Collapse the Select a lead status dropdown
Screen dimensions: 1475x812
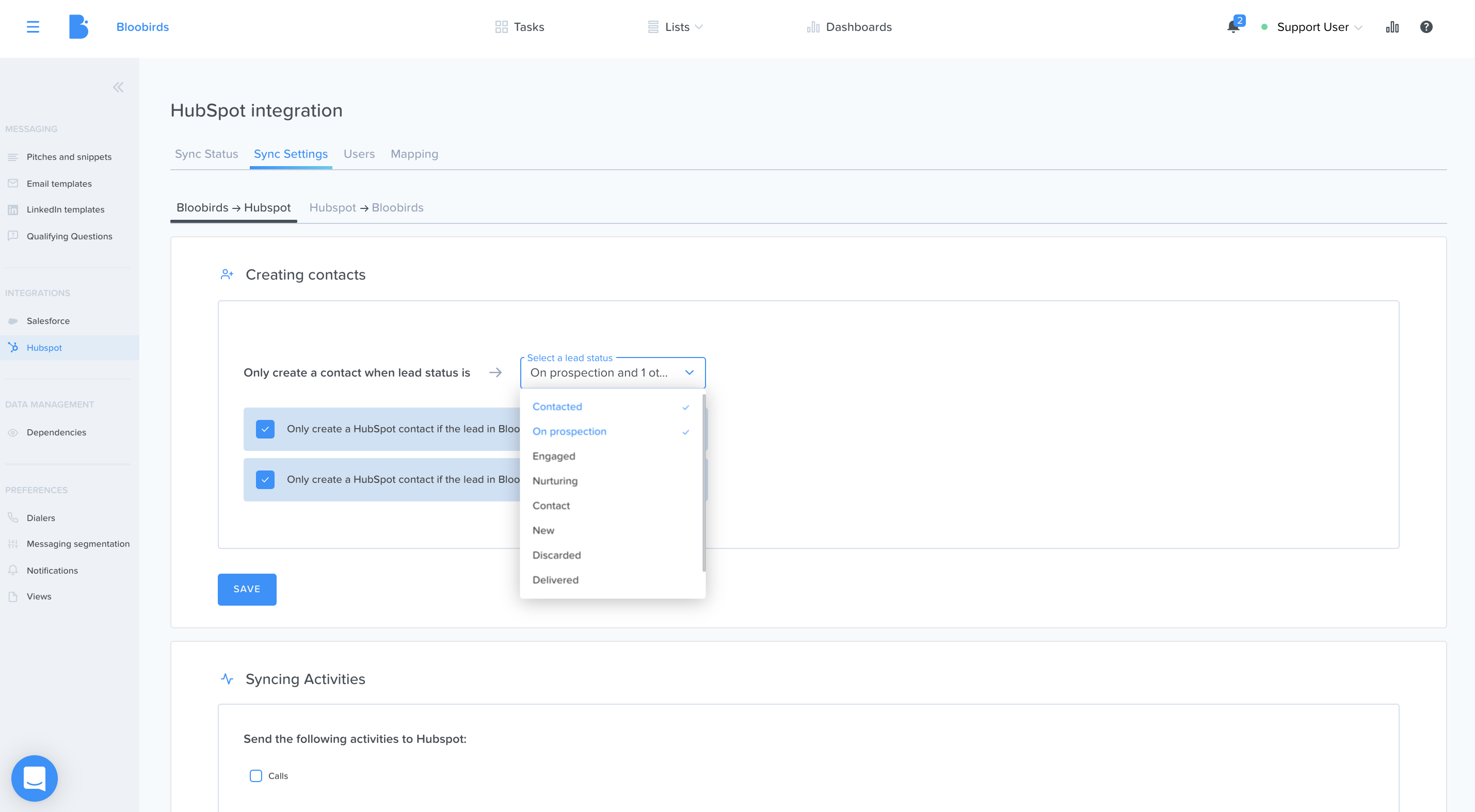pyautogui.click(x=690, y=372)
